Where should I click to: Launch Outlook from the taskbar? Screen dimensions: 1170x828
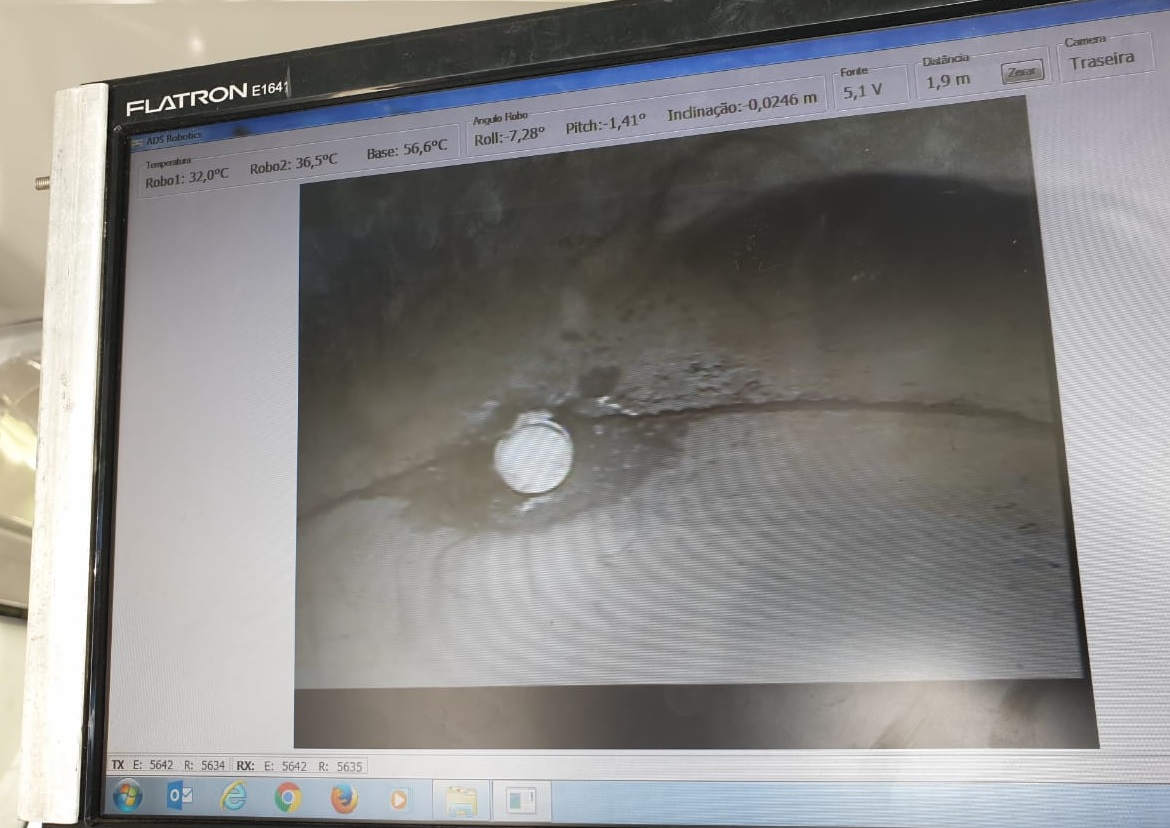[x=179, y=797]
